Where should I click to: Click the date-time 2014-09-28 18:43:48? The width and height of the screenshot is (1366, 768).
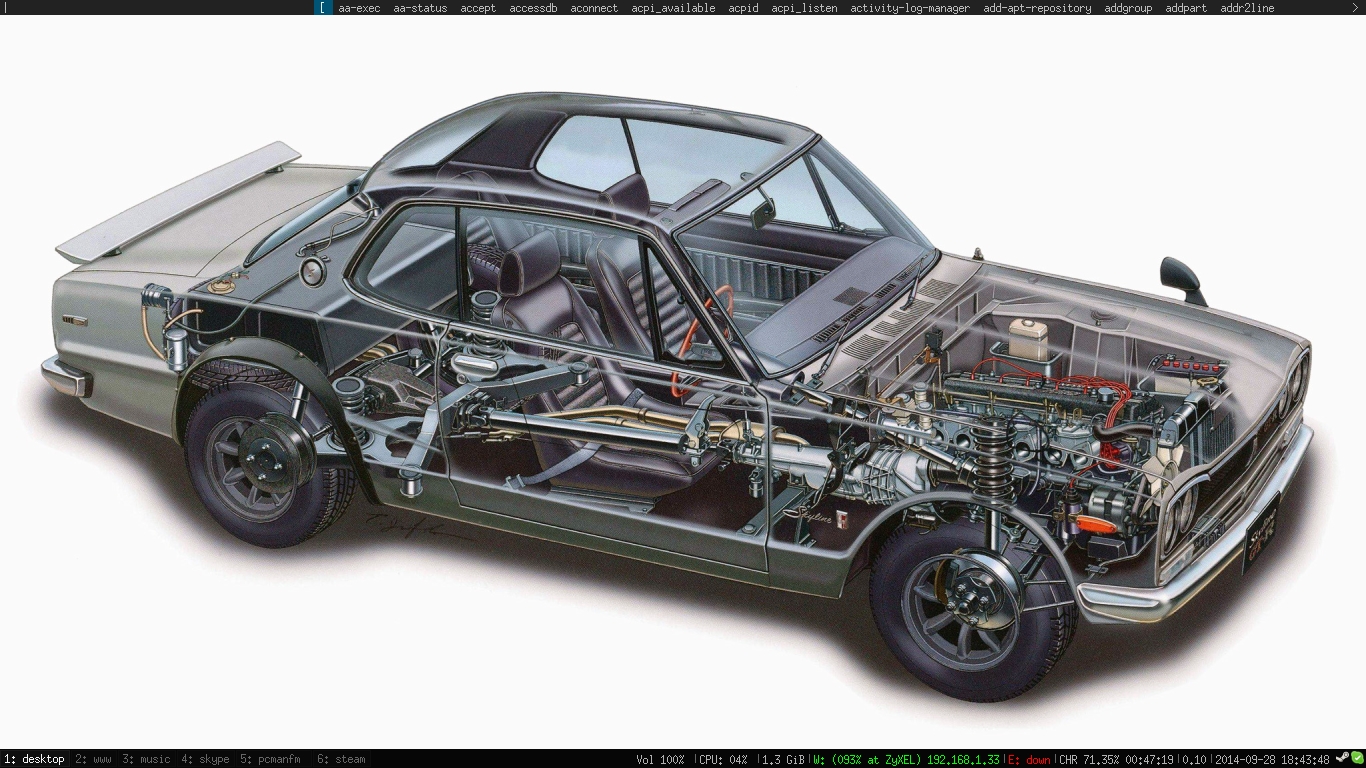click(1272, 759)
